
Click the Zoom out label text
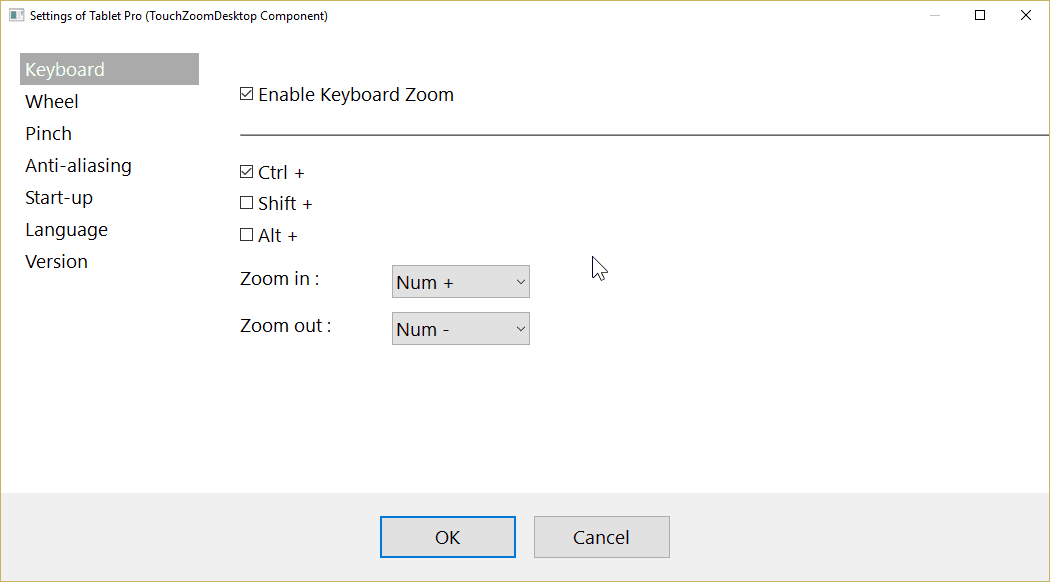pos(284,325)
